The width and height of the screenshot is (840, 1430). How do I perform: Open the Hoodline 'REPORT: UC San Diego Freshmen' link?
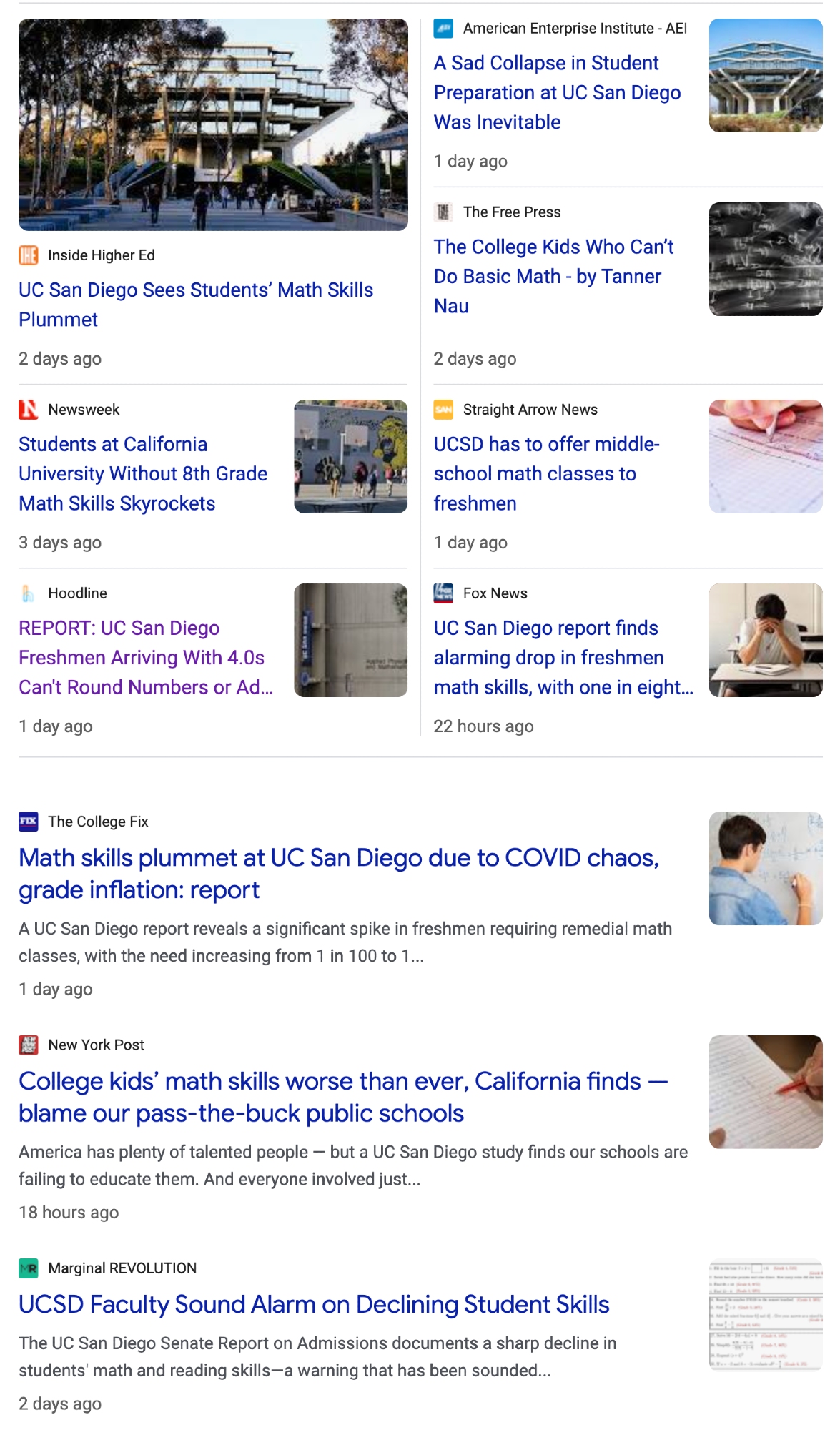click(x=145, y=657)
